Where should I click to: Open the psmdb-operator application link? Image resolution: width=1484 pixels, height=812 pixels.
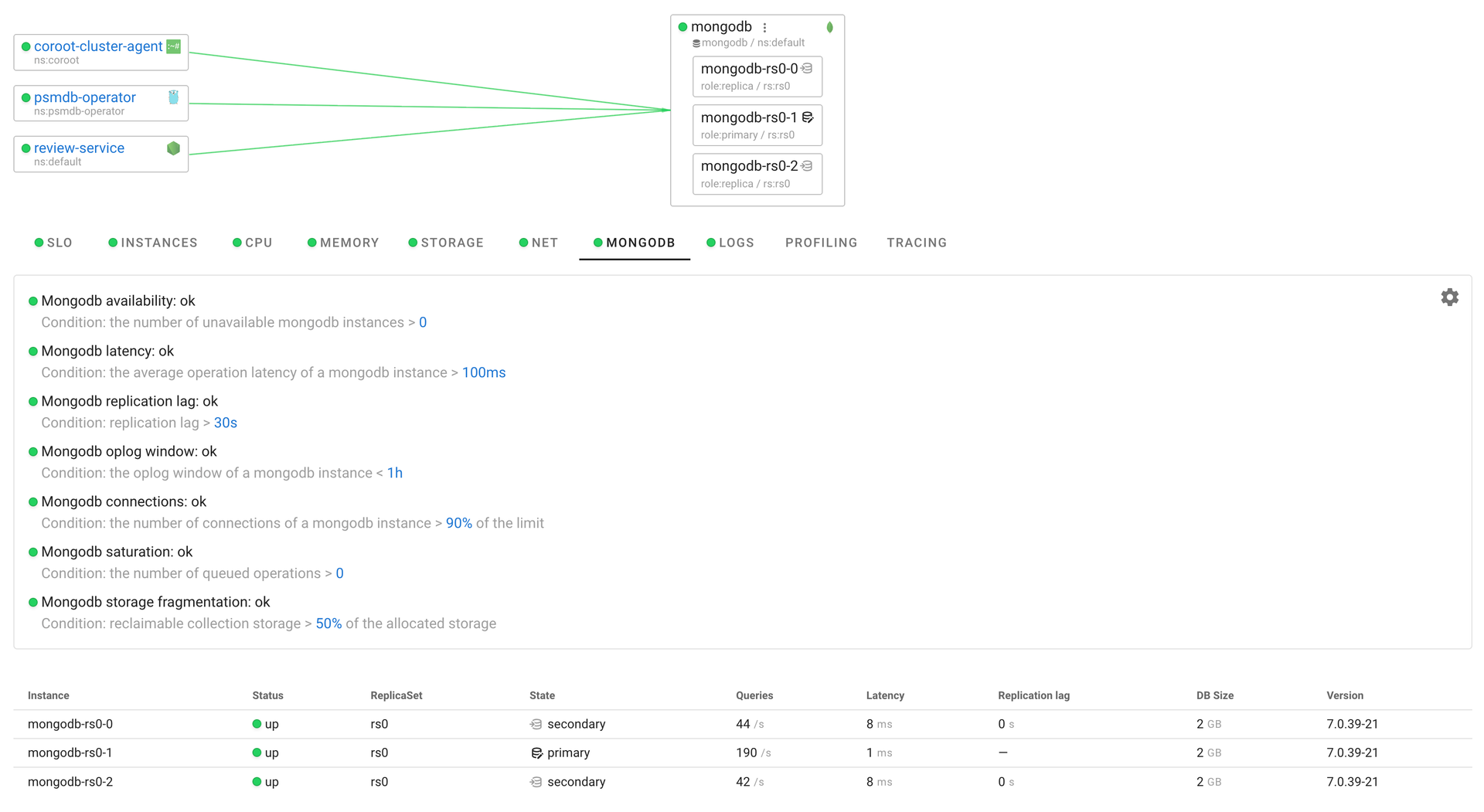click(85, 97)
